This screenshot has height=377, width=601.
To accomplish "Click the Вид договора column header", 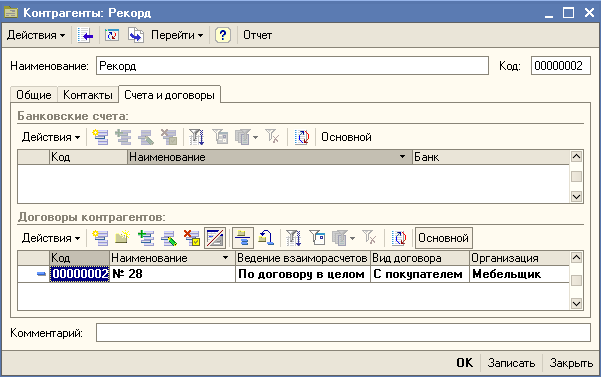I will 420,258.
